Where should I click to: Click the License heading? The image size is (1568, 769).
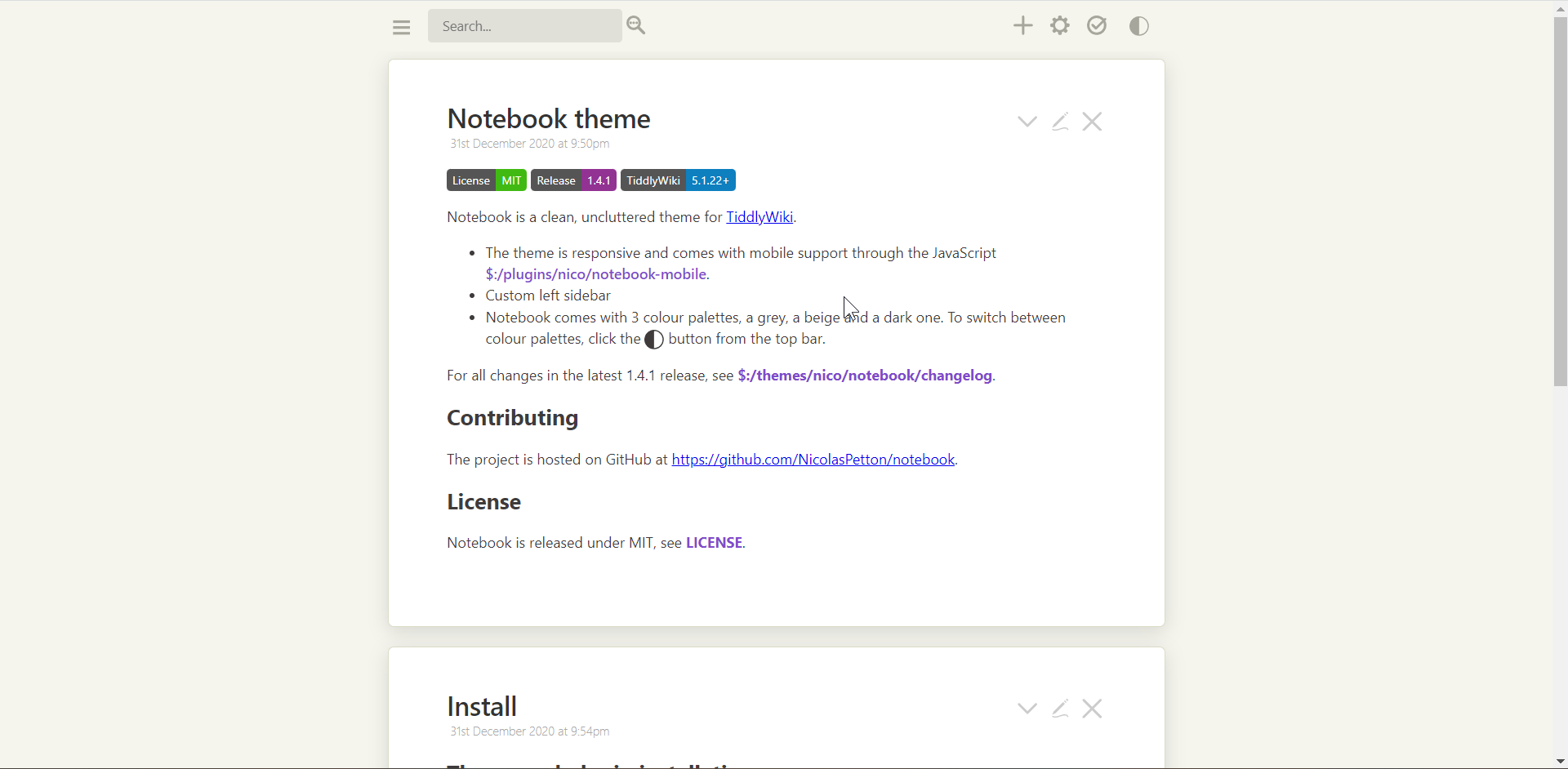pyautogui.click(x=484, y=502)
